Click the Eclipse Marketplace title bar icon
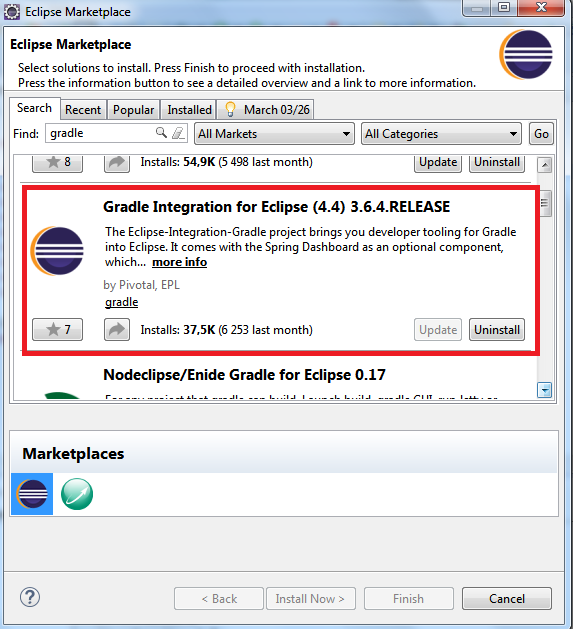This screenshot has width=573, height=629. click(12, 12)
